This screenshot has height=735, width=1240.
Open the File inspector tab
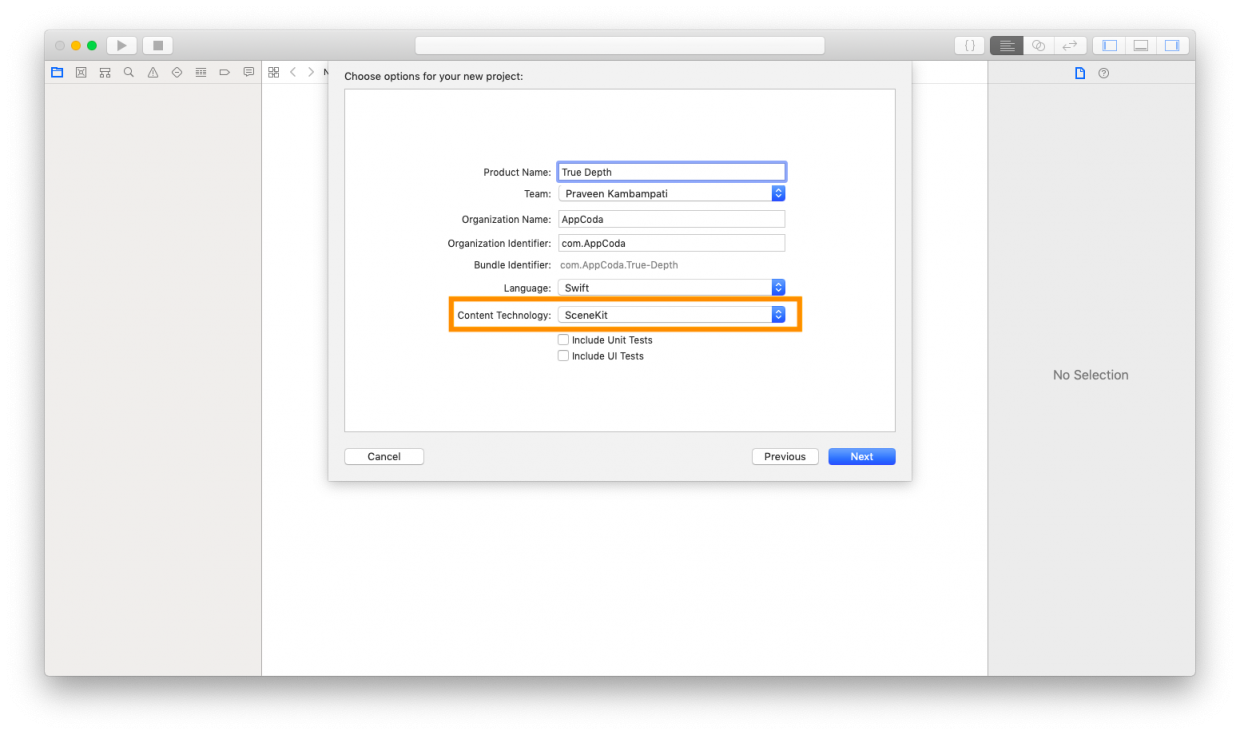pyautogui.click(x=1080, y=73)
